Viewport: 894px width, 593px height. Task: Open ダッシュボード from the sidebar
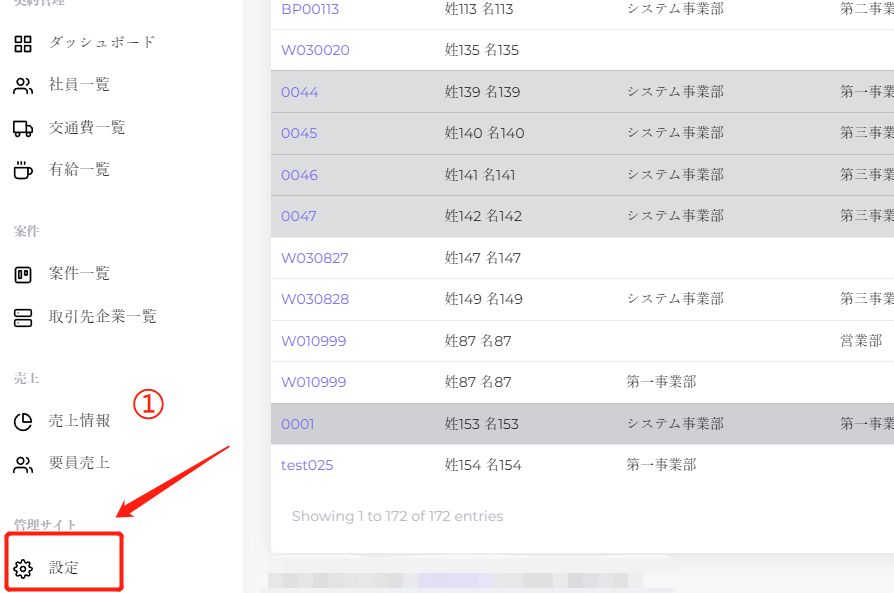[x=102, y=43]
